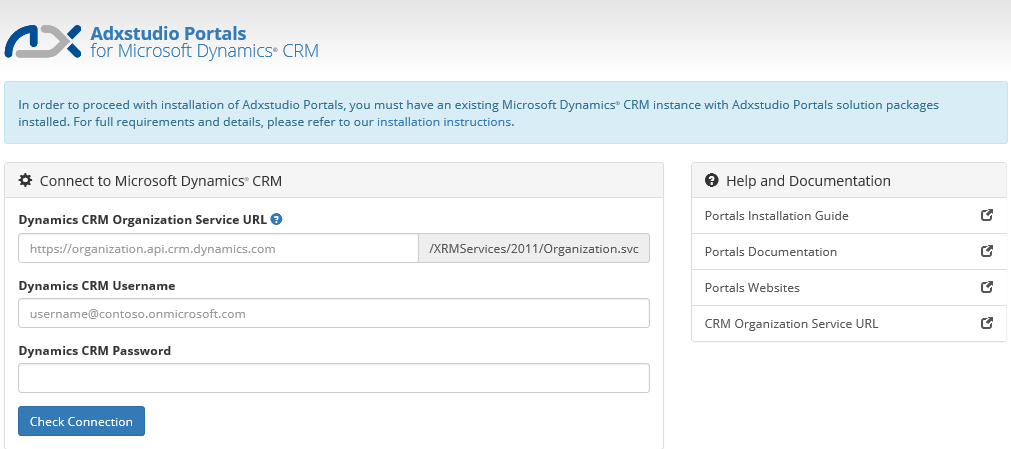The image size is (1011, 449).
Task: Click external-link icon for CRM Organization Service URL
Action: tap(987, 323)
